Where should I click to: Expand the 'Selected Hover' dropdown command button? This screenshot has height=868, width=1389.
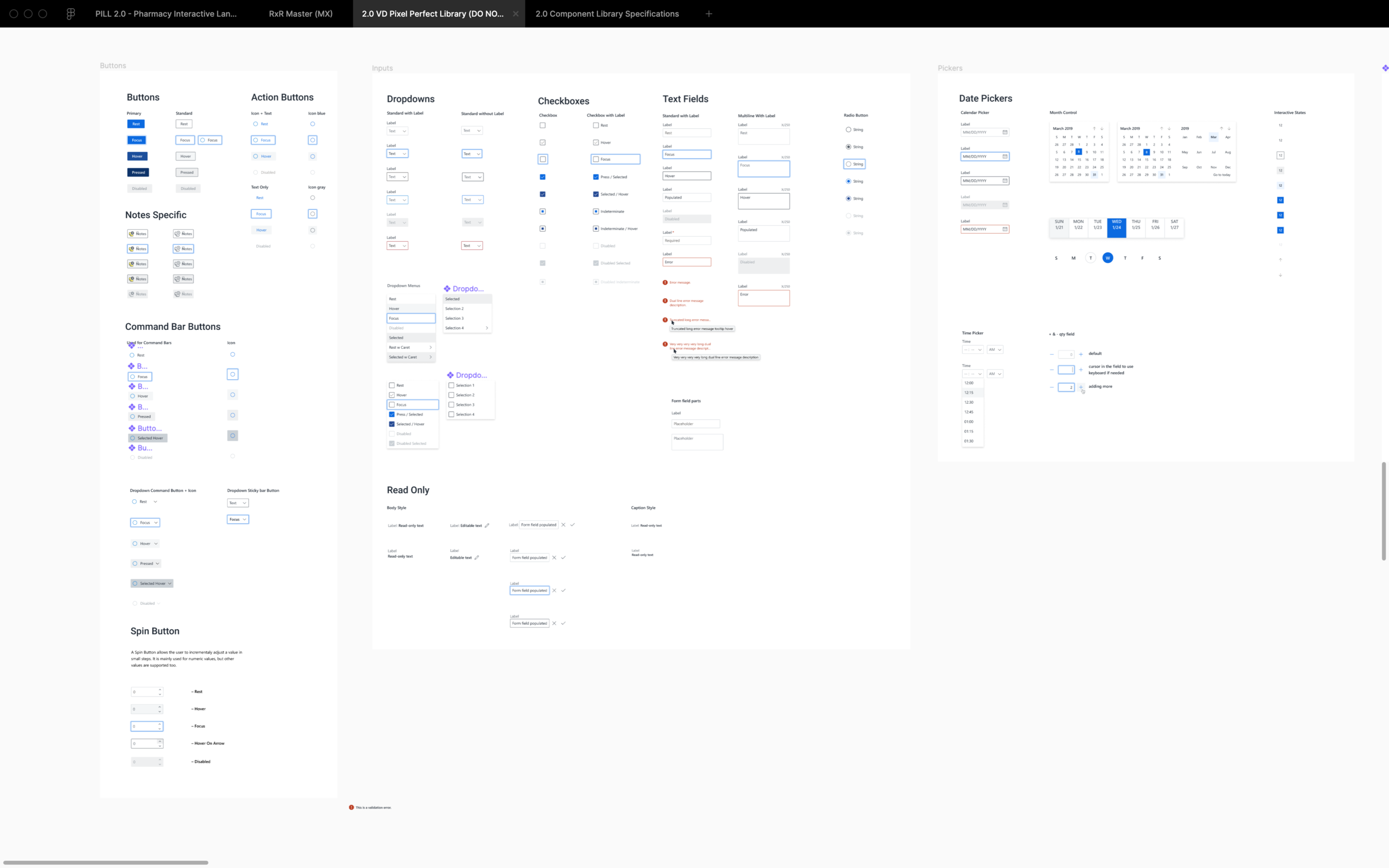coord(152,583)
